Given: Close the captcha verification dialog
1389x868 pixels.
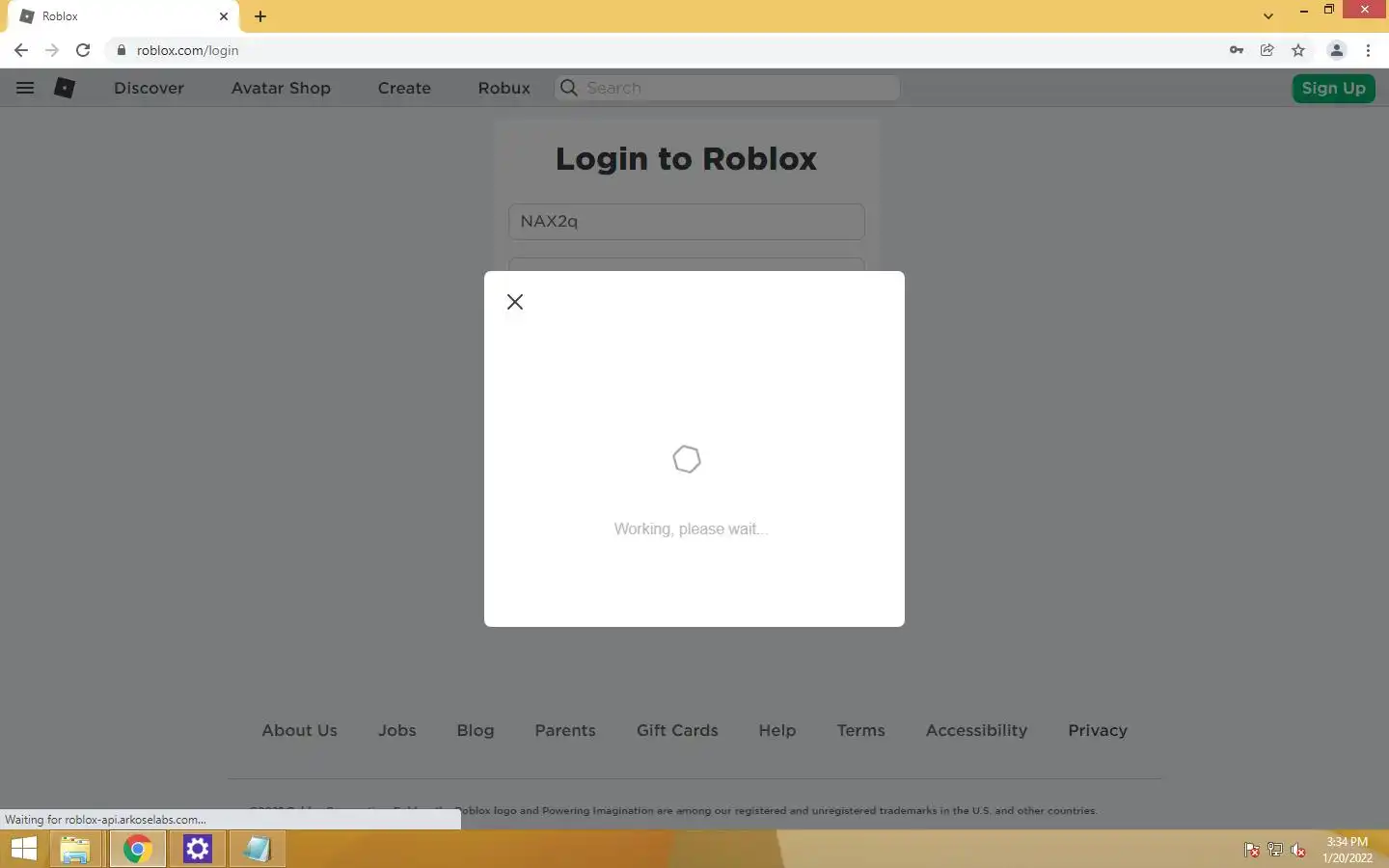Looking at the screenshot, I should [515, 302].
